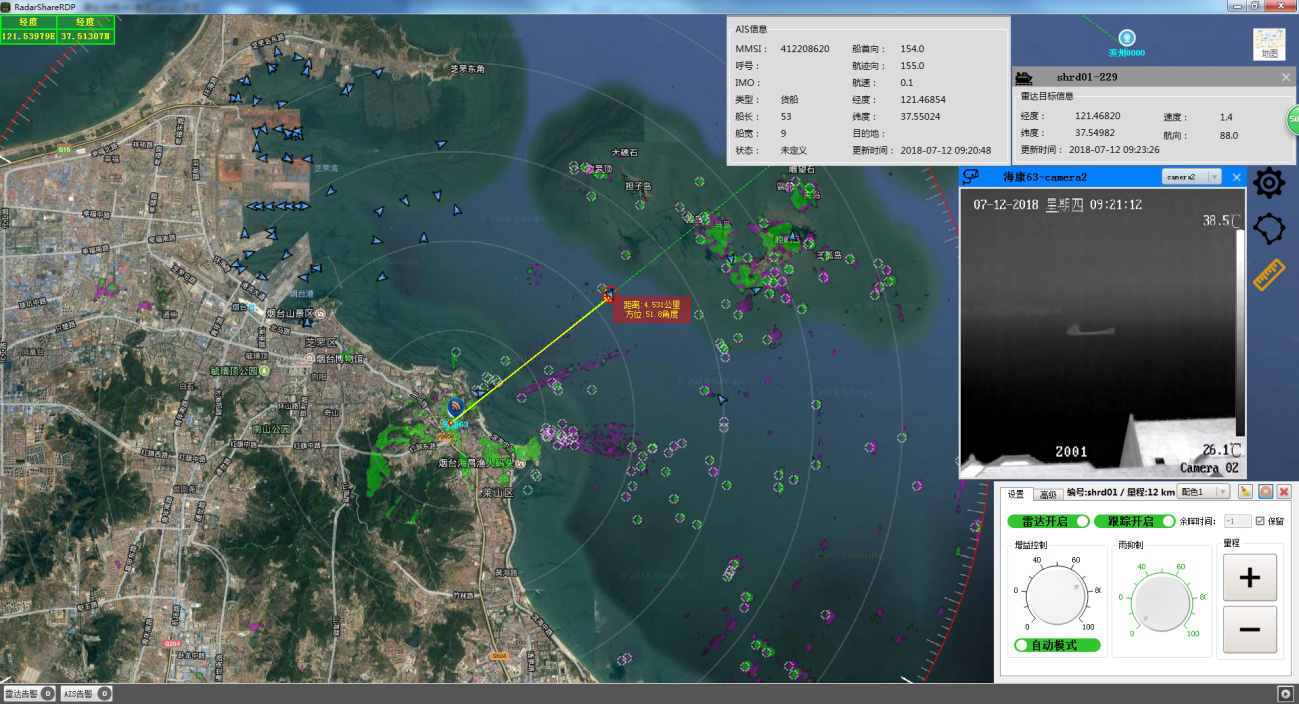Expand the 配色1 color scheme dropdown
Screen dimensions: 1299x704
(x=1203, y=492)
